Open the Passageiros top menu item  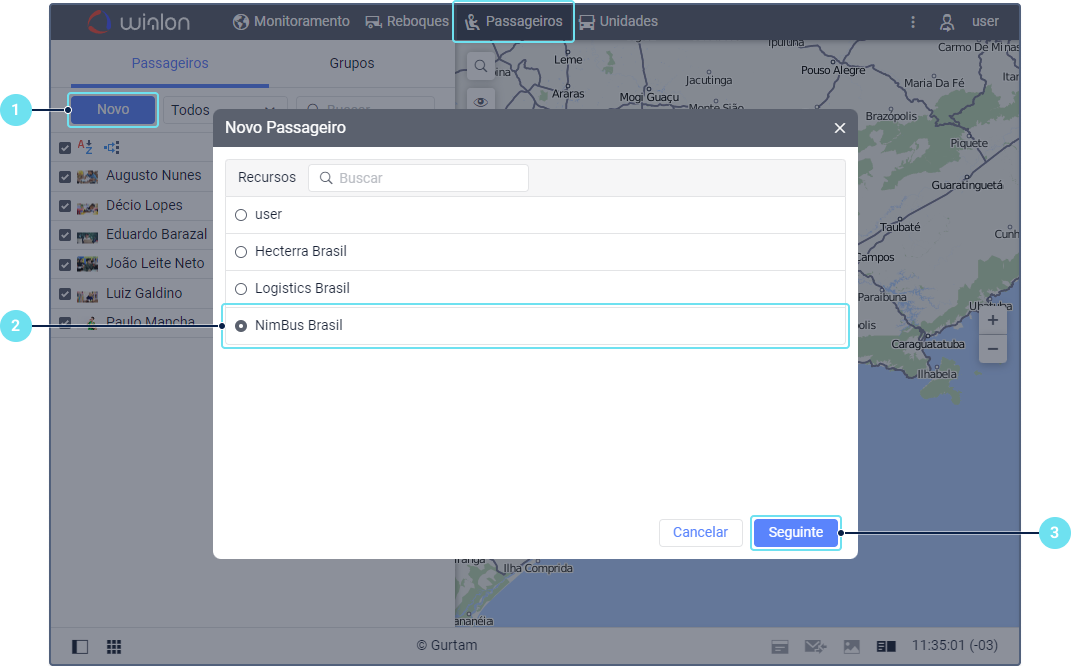pyautogui.click(x=514, y=22)
